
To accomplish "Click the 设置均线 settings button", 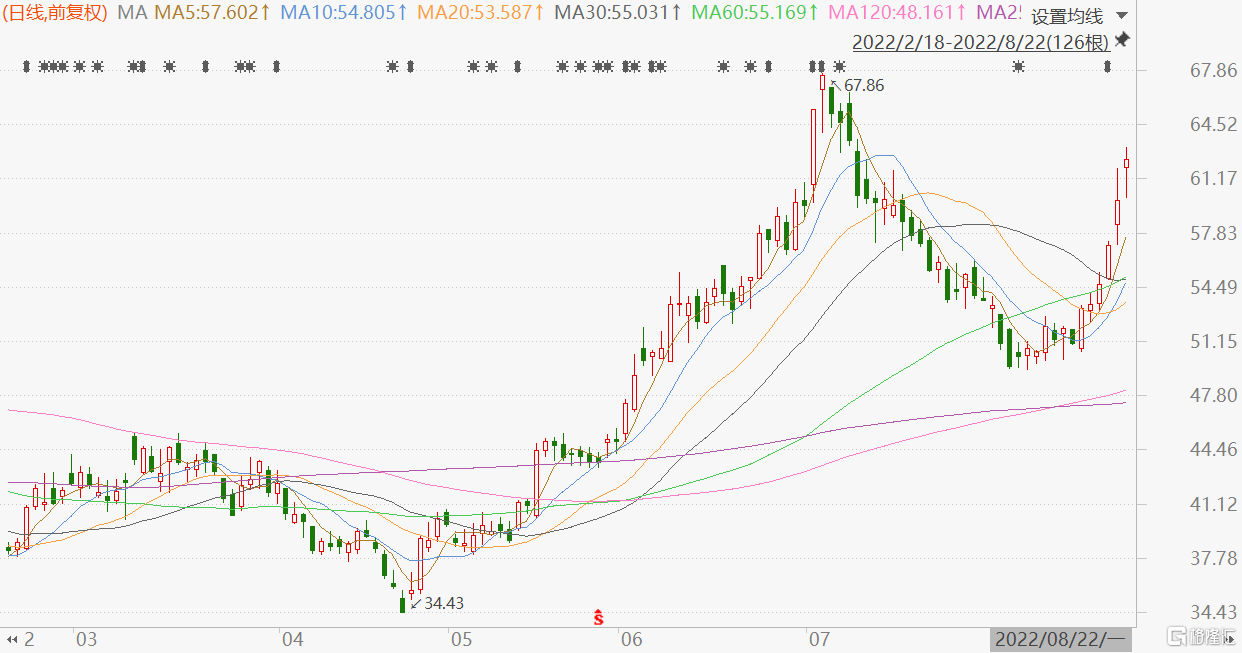I will pos(1066,16).
